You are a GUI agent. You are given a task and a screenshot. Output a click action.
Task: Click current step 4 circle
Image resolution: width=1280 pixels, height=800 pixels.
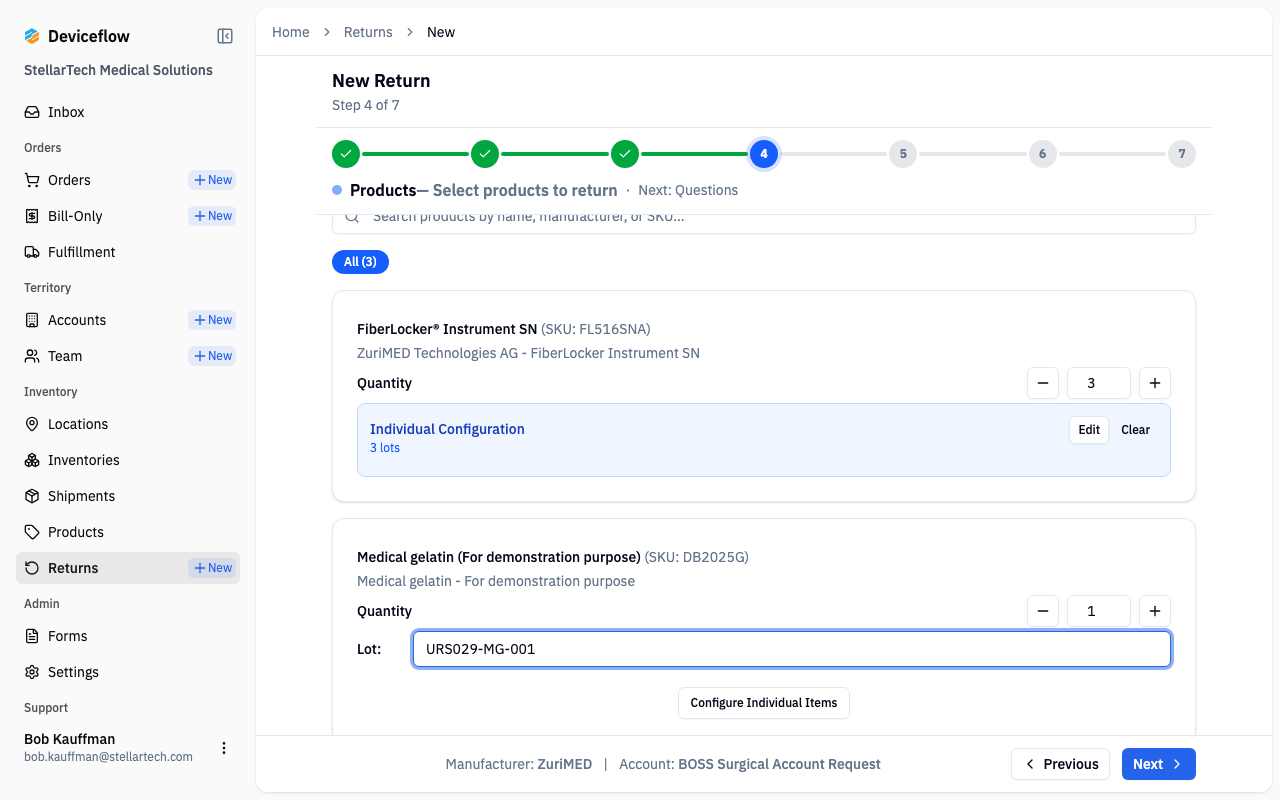(x=764, y=154)
